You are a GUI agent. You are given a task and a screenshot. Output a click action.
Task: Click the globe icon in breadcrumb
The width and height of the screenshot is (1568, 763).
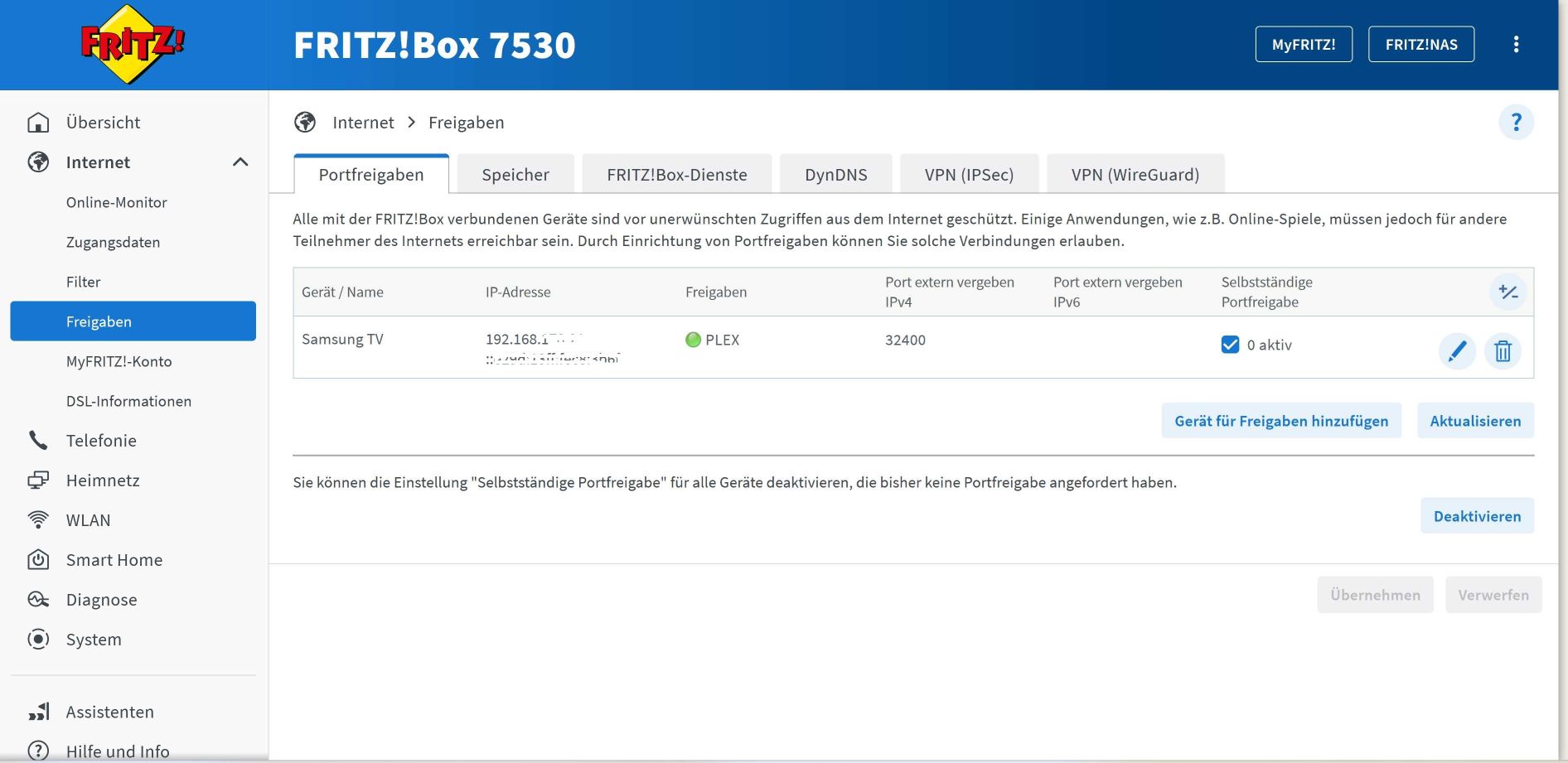point(305,123)
